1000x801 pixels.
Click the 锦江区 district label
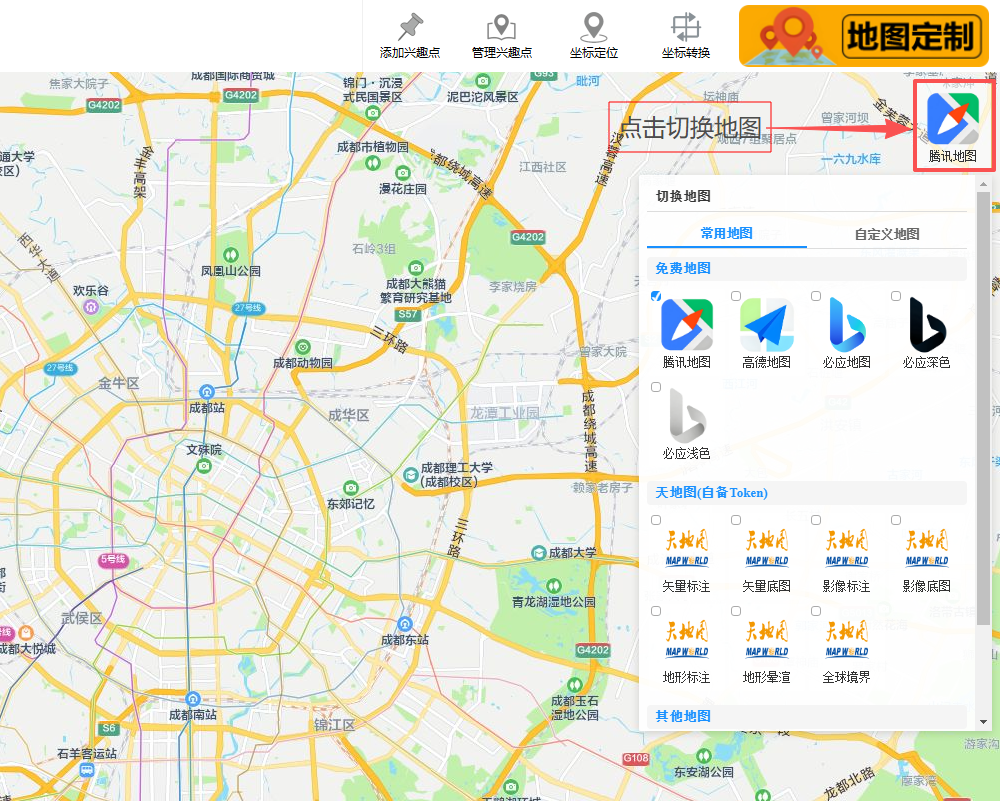pyautogui.click(x=334, y=725)
